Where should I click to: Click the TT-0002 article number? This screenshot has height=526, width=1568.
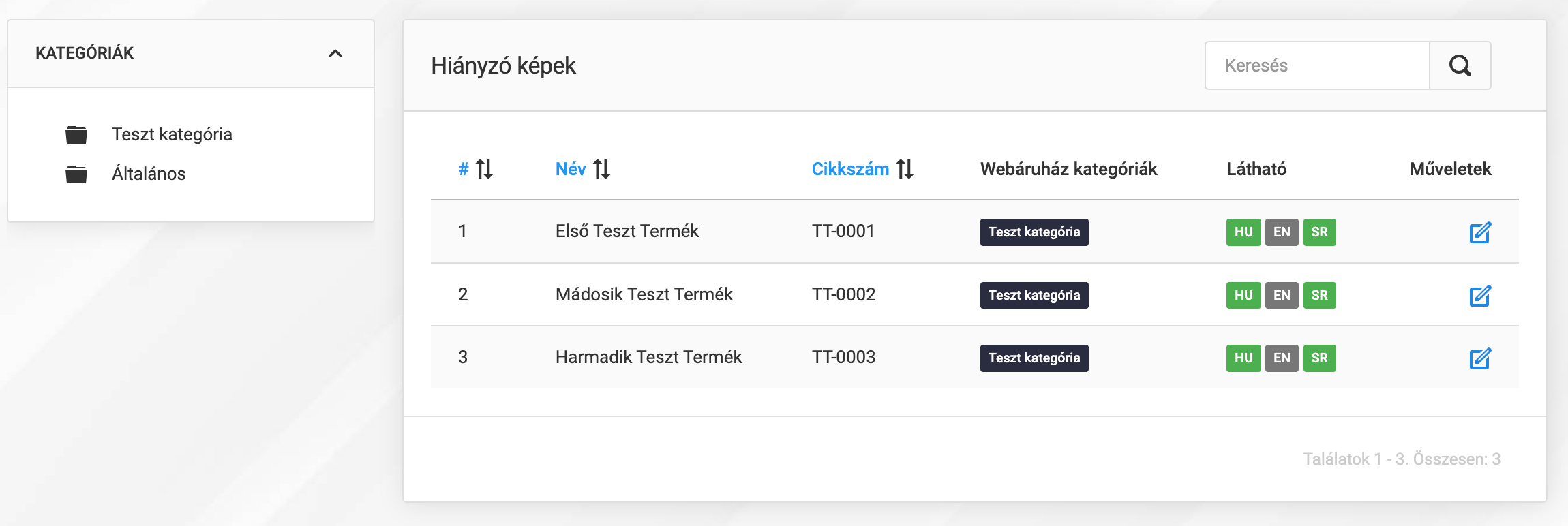point(843,294)
